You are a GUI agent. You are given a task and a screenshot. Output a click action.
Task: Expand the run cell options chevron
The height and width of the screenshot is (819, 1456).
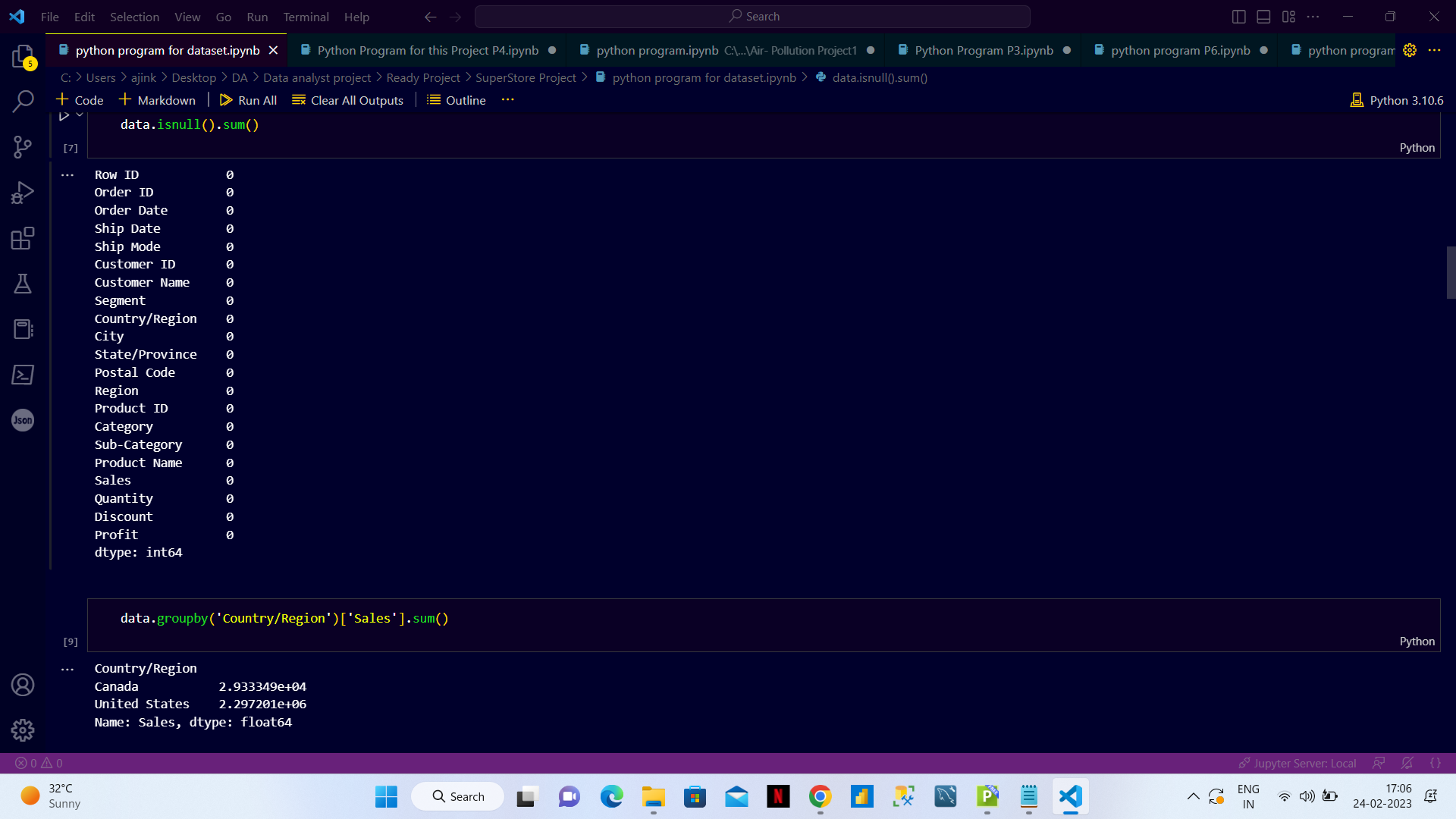click(80, 115)
